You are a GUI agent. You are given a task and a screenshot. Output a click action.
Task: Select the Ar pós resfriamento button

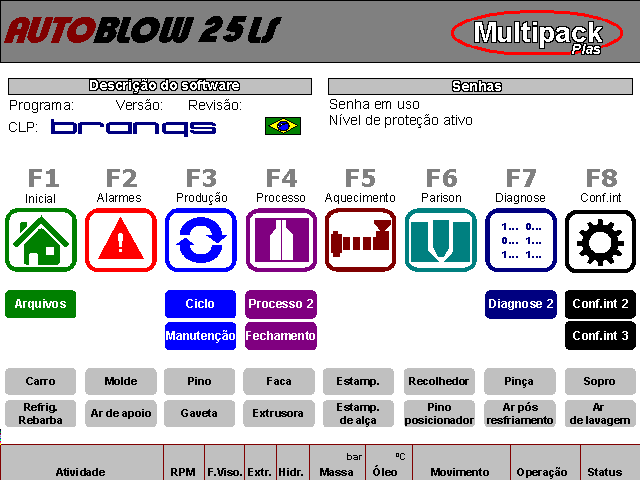tap(520, 413)
